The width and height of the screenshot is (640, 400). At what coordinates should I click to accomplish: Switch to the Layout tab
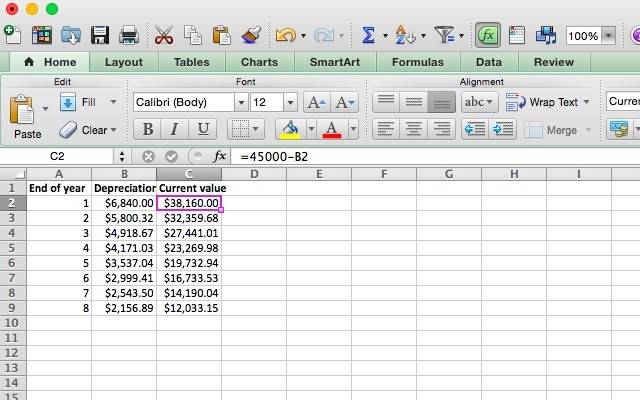(x=124, y=62)
